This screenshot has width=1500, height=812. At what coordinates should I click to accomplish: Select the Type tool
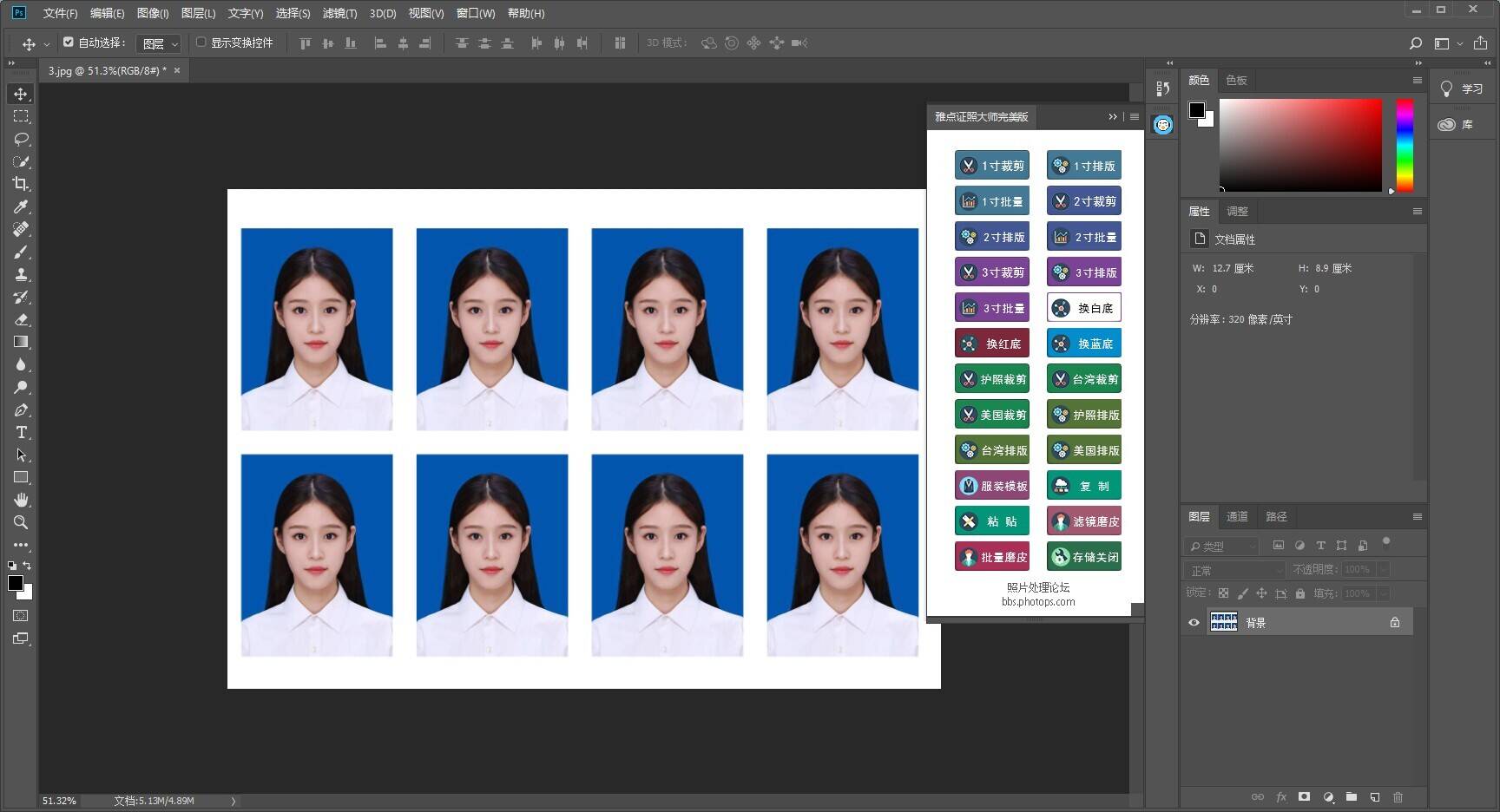(x=21, y=433)
